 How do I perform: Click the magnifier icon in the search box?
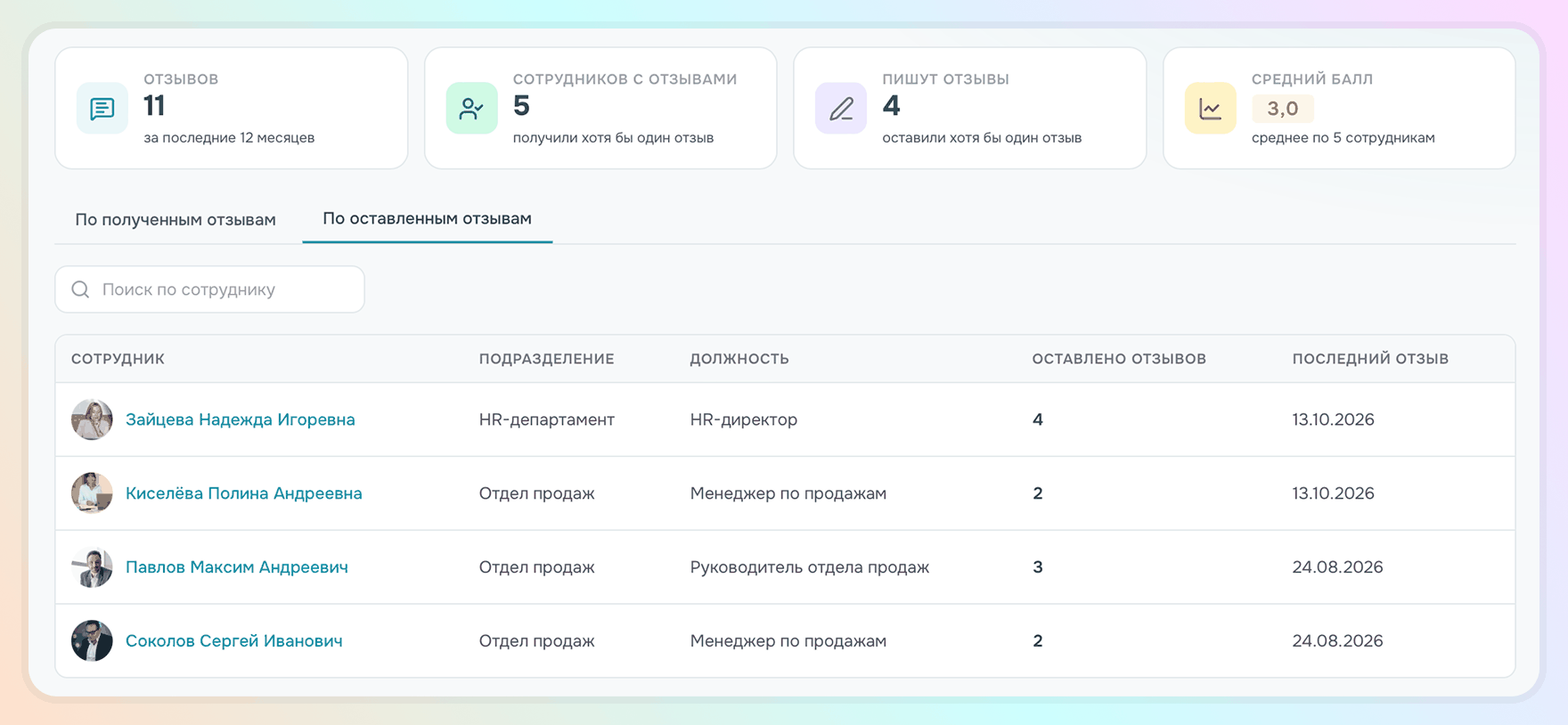[x=80, y=289]
